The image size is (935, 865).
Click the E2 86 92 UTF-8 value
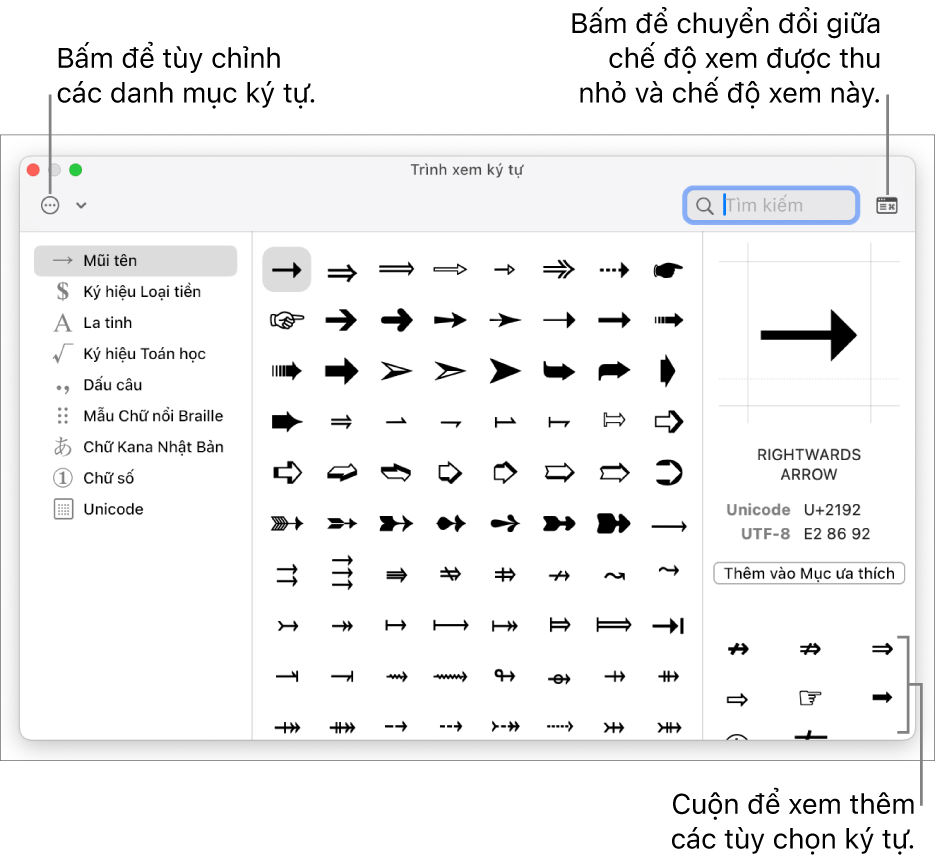[837, 534]
